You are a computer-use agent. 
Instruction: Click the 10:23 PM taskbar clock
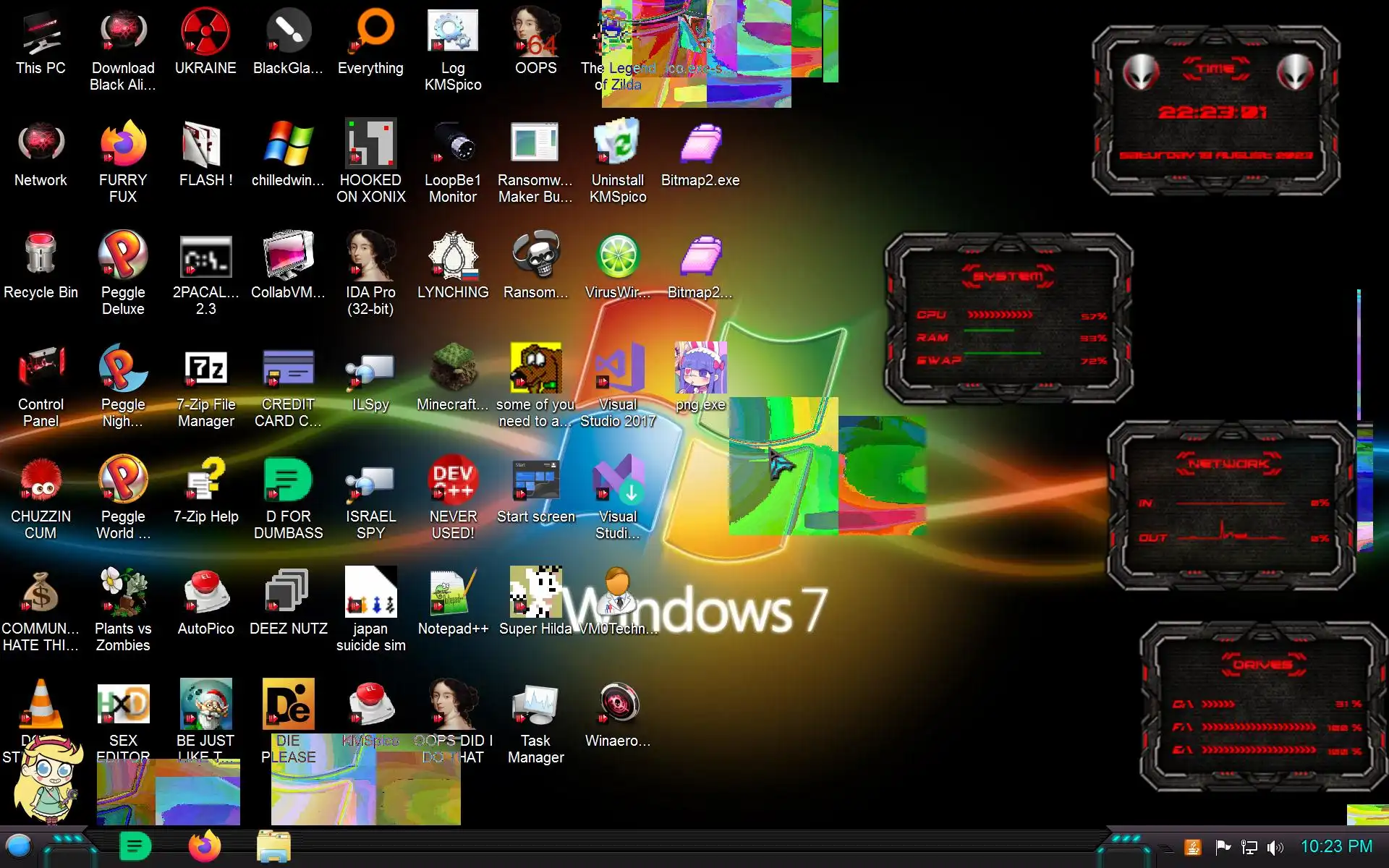coord(1336,847)
